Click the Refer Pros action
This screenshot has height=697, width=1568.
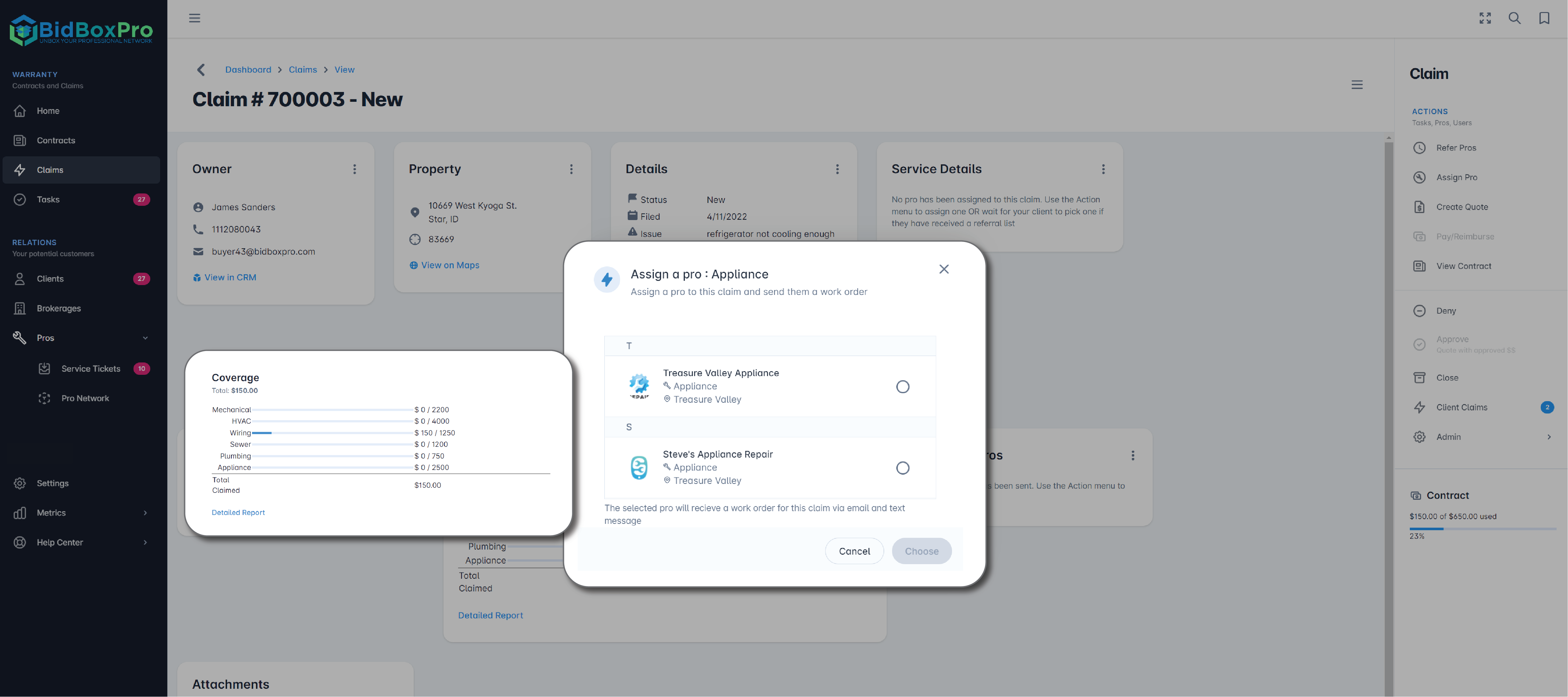point(1456,148)
